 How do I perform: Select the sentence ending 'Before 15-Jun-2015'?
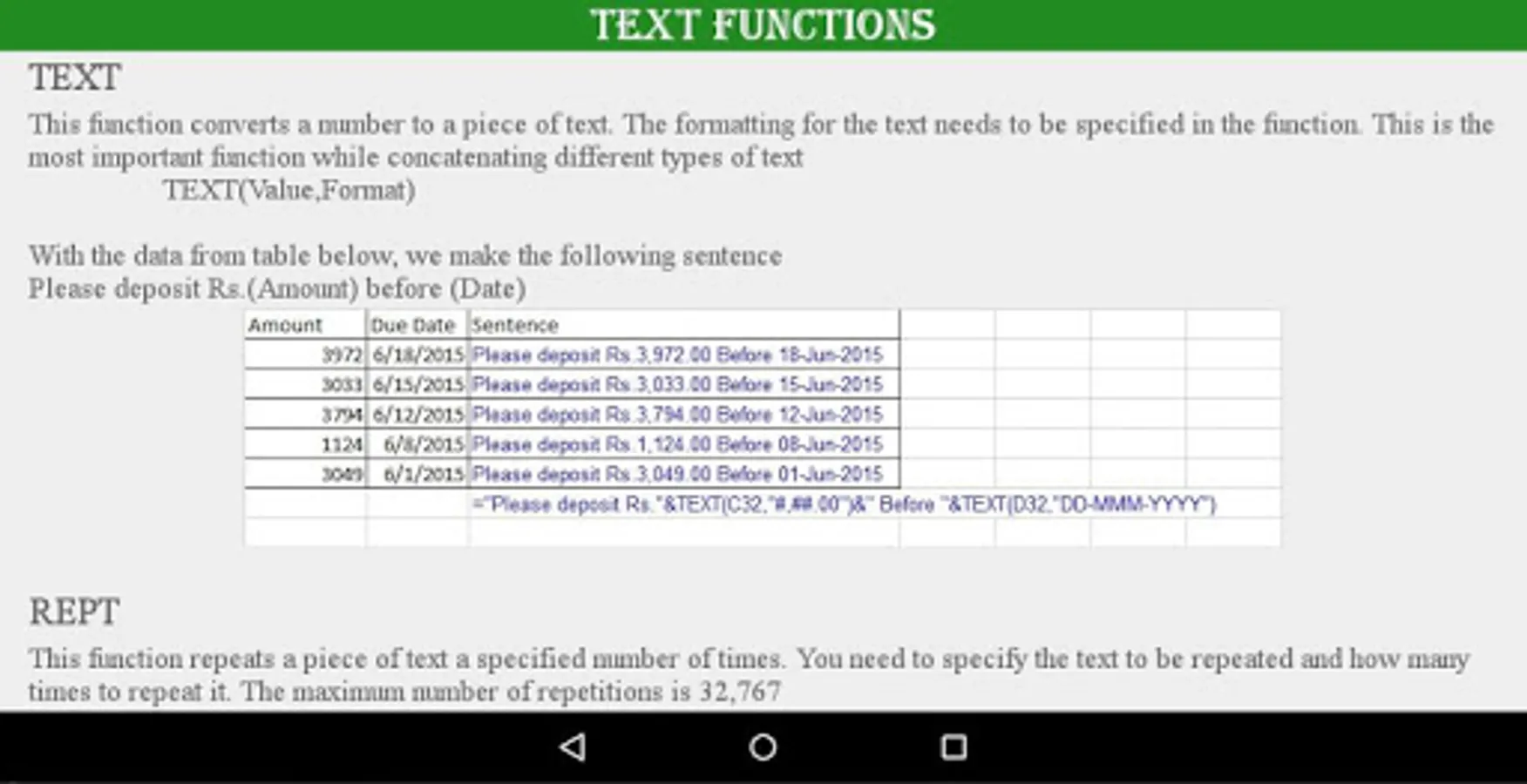click(x=684, y=384)
